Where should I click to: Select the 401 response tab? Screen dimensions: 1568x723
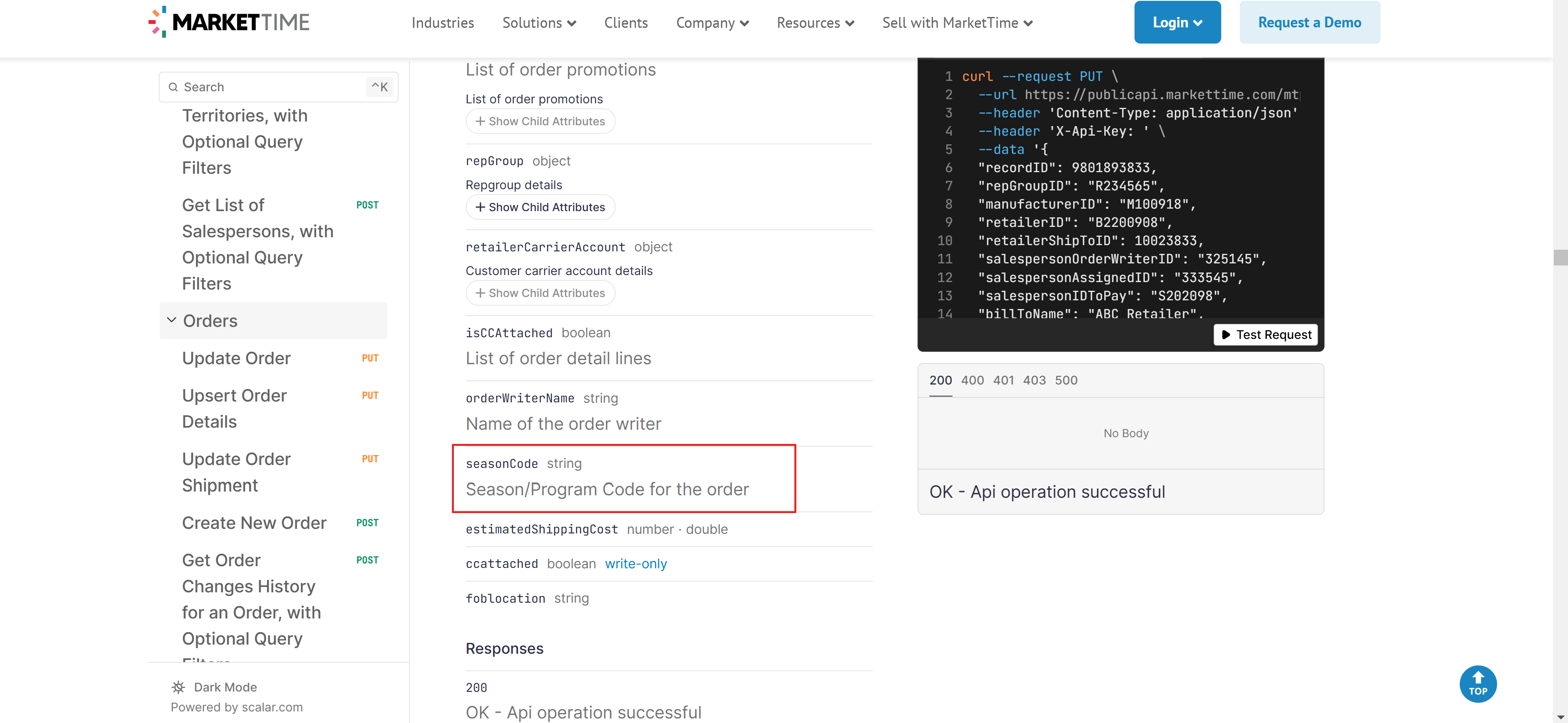tap(1003, 380)
